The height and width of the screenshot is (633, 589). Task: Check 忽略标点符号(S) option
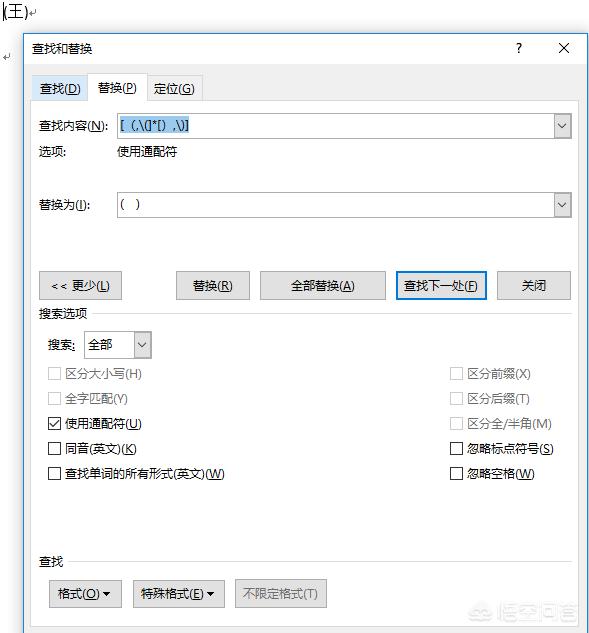[456, 449]
